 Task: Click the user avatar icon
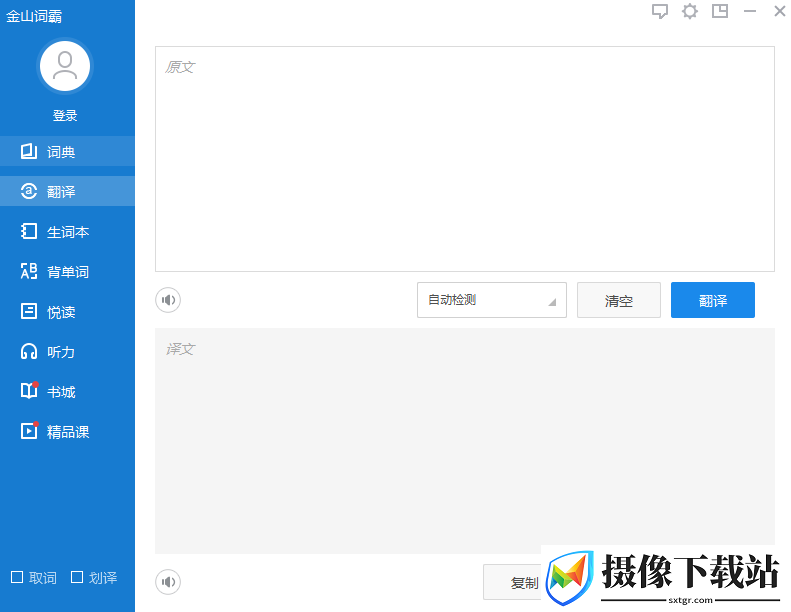point(65,66)
